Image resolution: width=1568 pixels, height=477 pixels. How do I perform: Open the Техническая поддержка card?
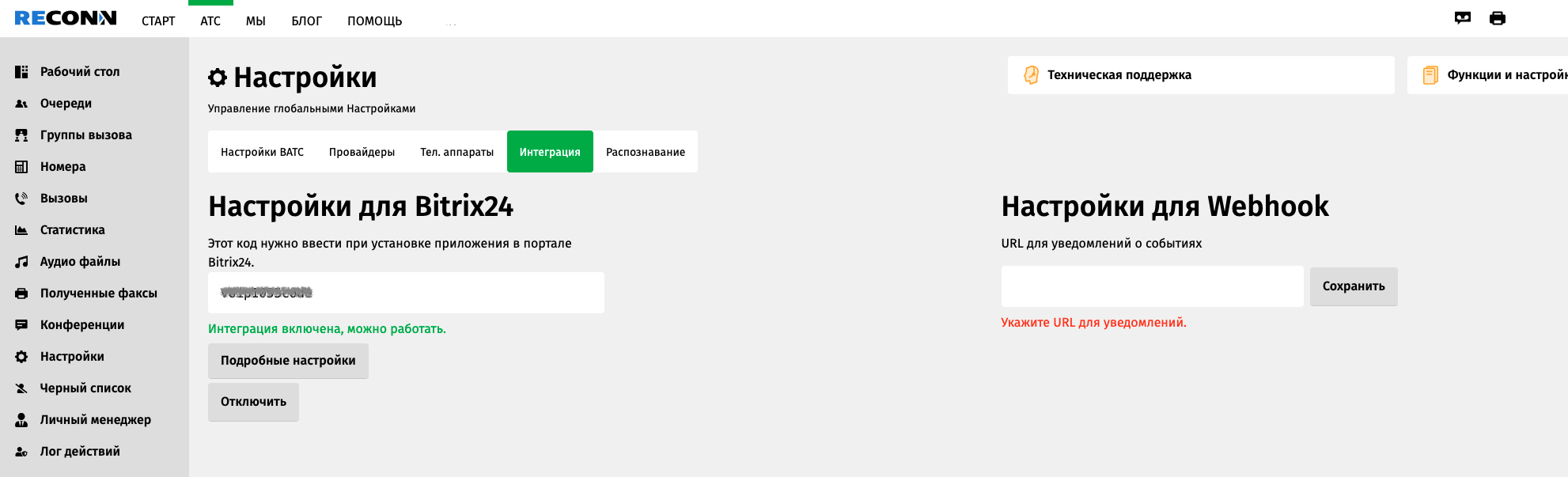pos(1201,75)
